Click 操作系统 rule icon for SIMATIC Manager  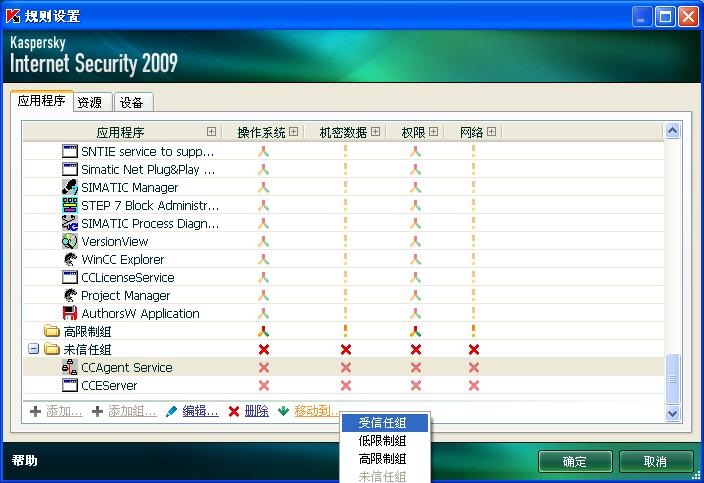[x=264, y=188]
